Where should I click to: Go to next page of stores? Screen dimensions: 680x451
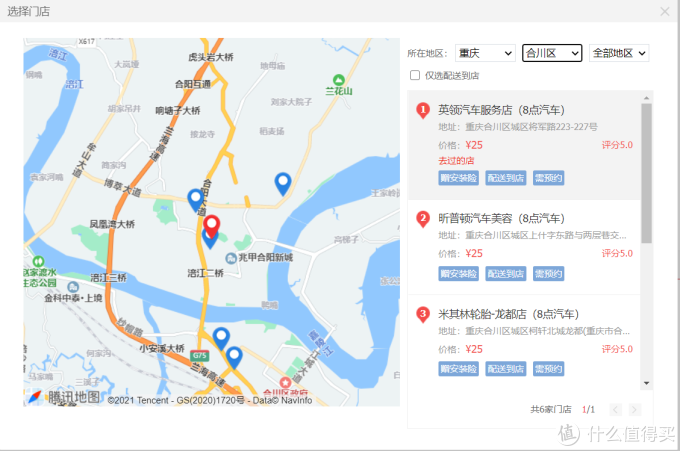tap(634, 409)
